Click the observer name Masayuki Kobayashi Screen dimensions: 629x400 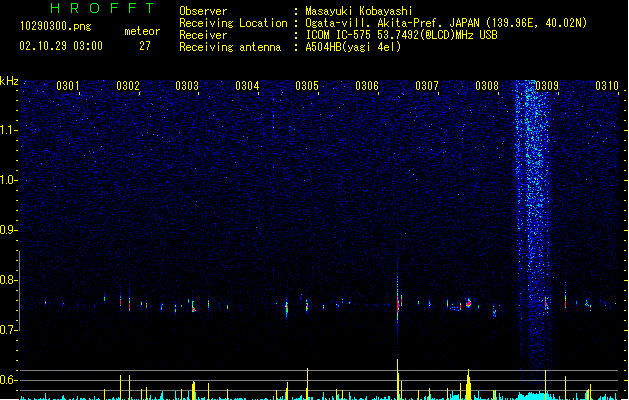pyautogui.click(x=359, y=11)
